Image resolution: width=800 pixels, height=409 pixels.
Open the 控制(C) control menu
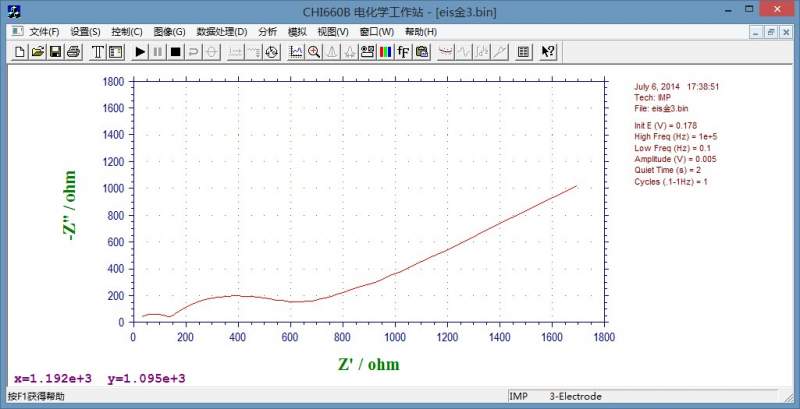click(x=128, y=32)
